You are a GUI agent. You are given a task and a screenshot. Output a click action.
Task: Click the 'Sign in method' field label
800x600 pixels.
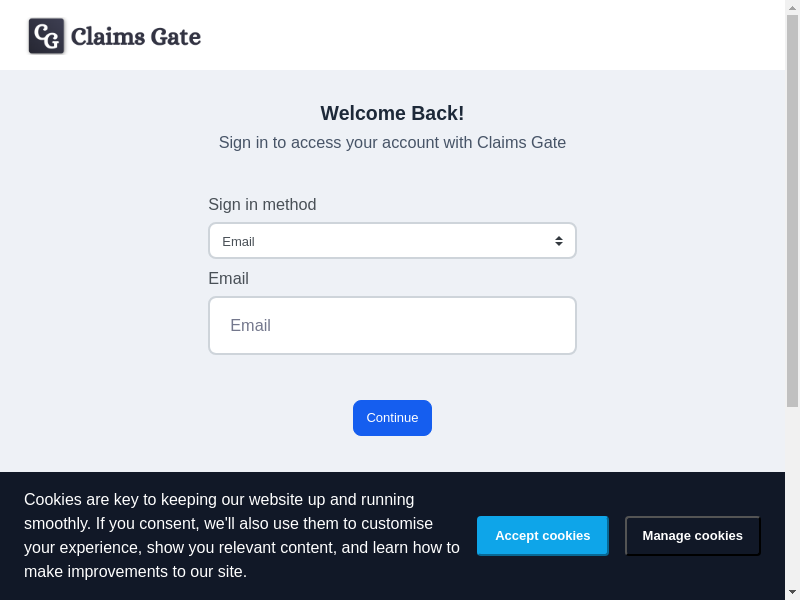(x=262, y=205)
